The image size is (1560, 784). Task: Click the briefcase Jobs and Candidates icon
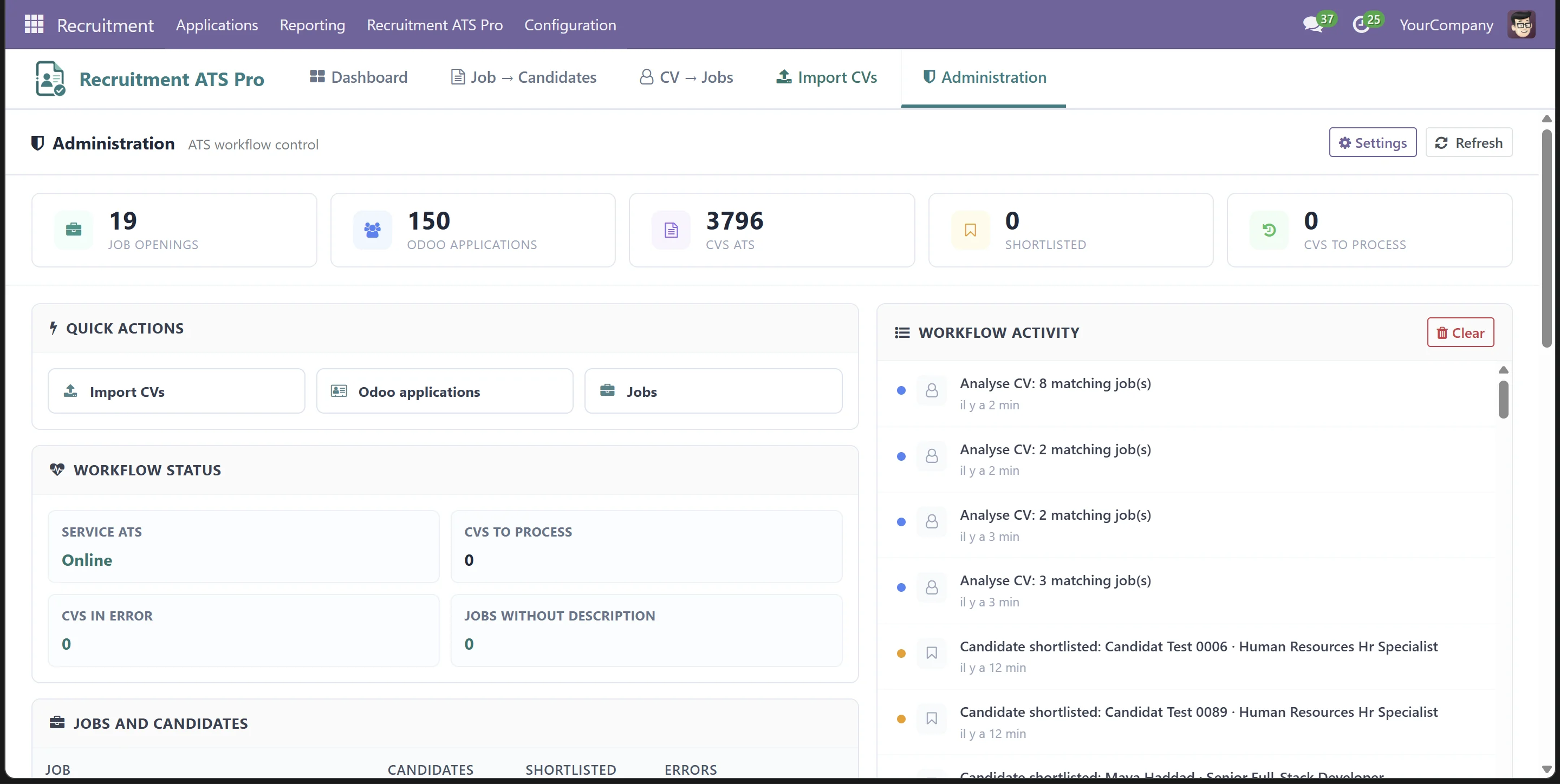coord(57,723)
